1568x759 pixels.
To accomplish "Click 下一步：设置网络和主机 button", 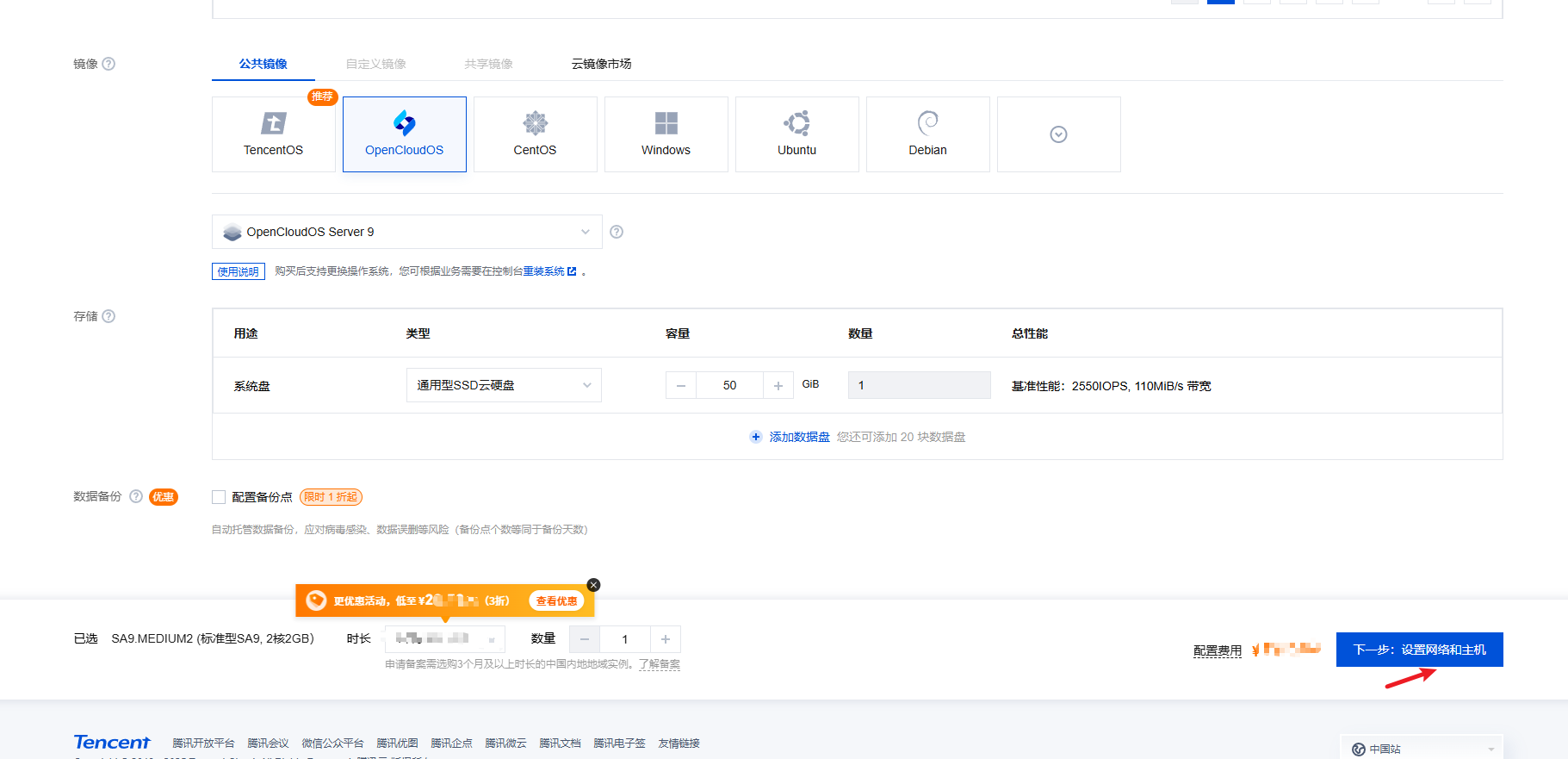I will (1420, 650).
